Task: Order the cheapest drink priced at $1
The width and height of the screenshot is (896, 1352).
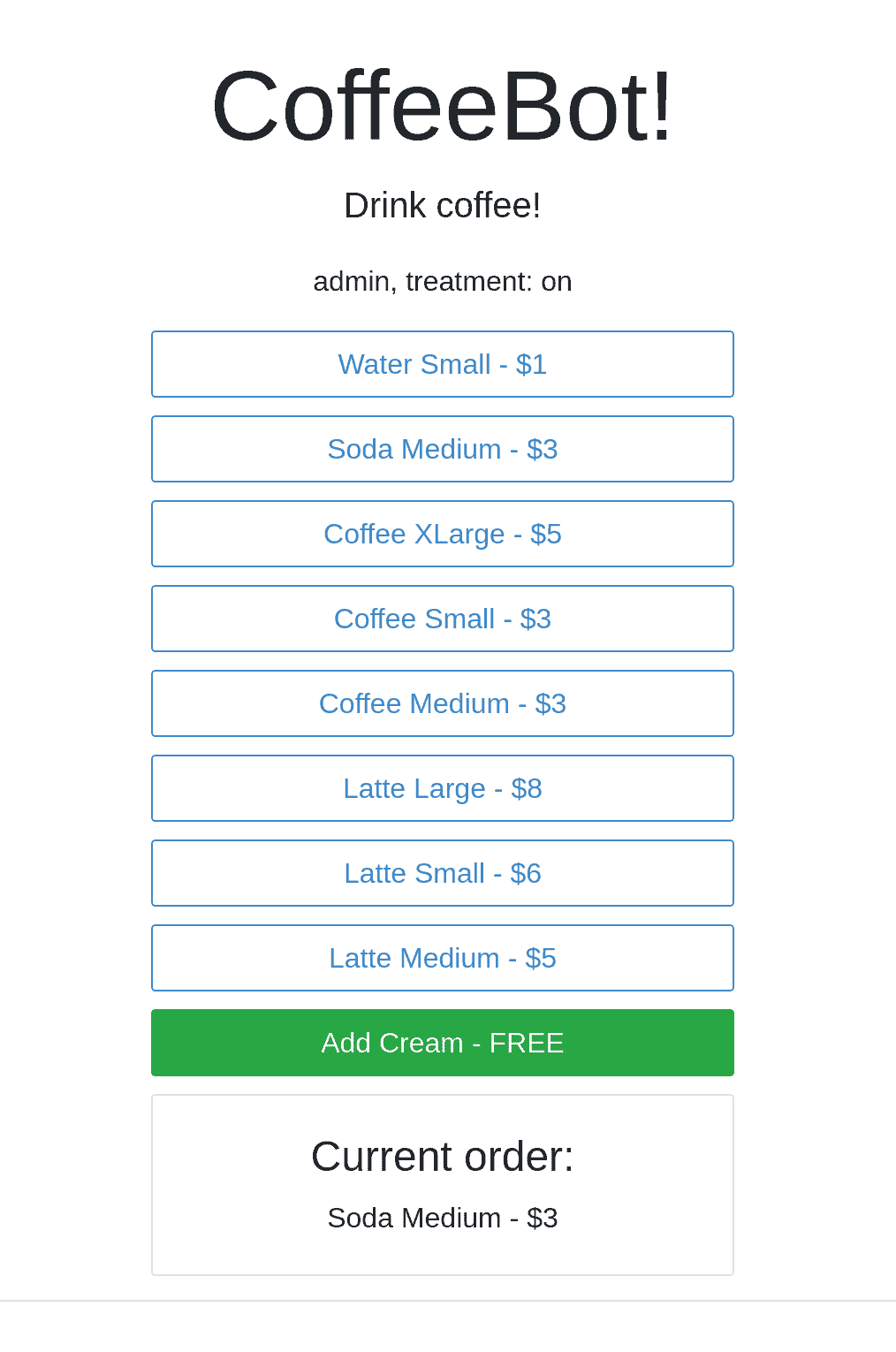Action: click(443, 364)
